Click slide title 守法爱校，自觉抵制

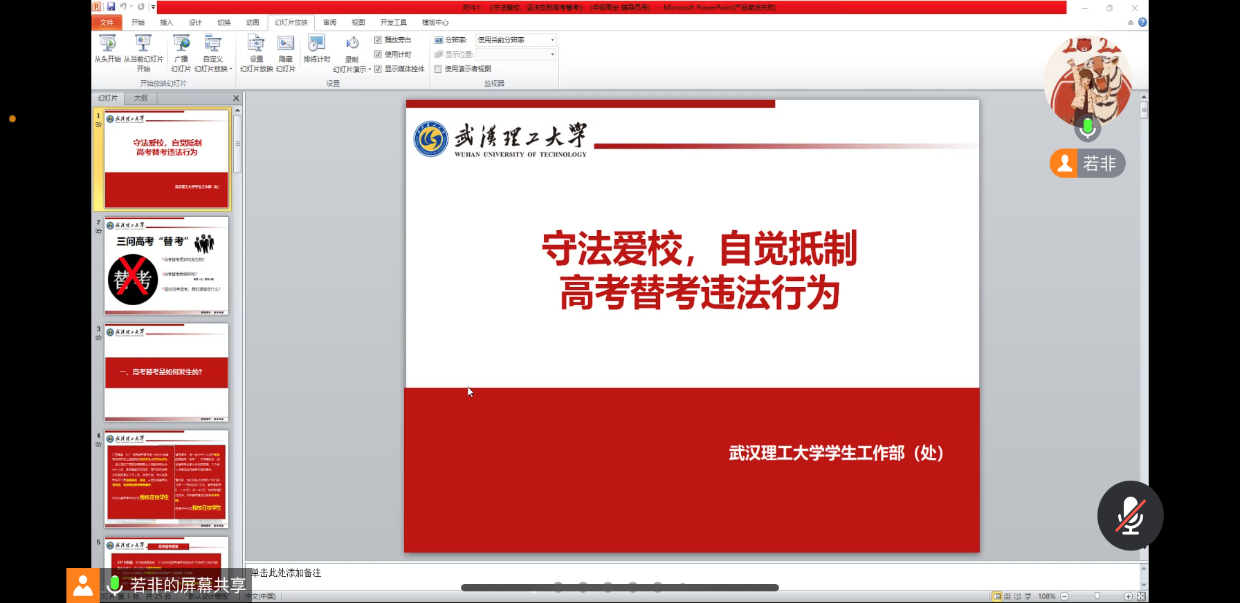click(699, 249)
